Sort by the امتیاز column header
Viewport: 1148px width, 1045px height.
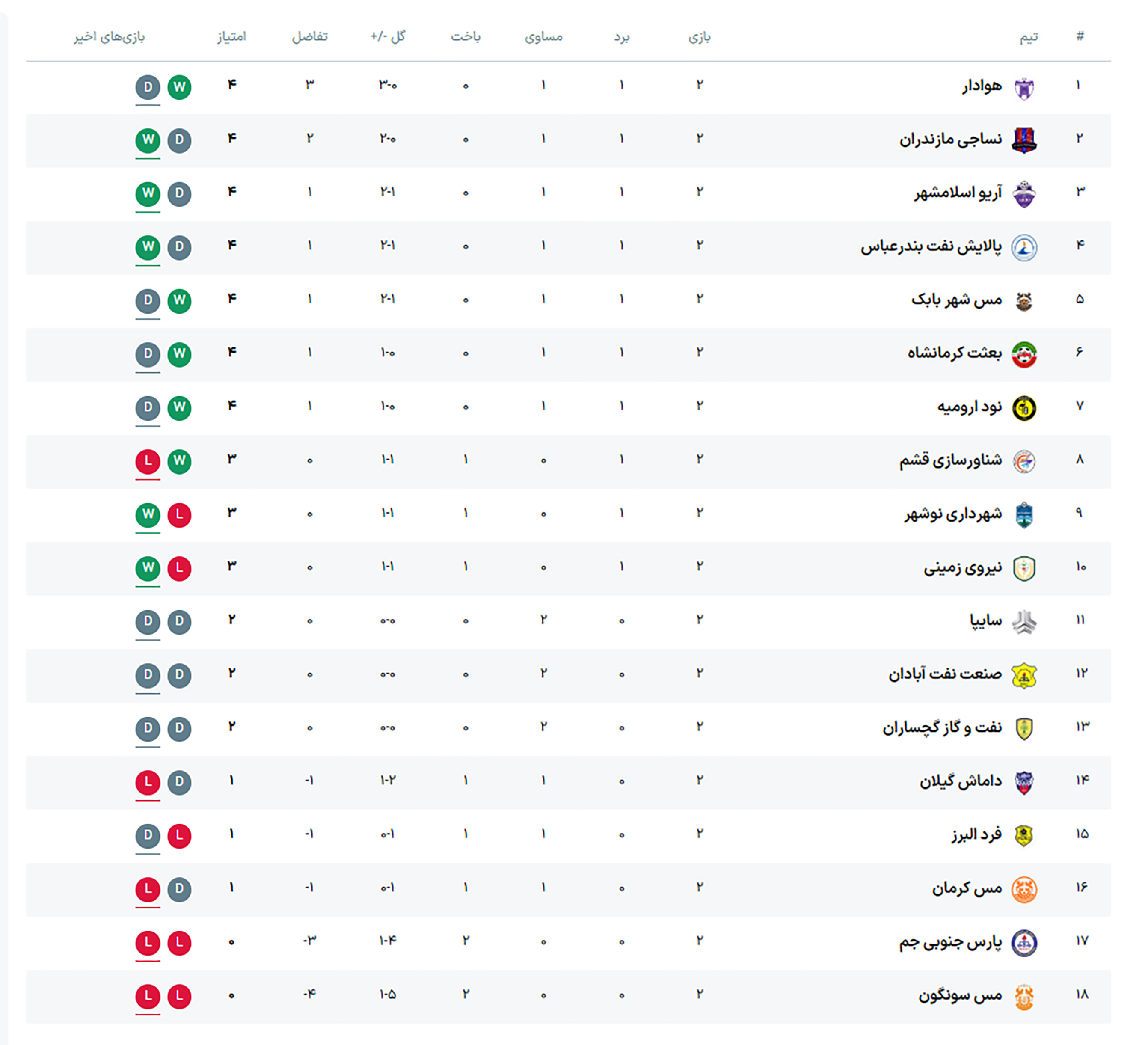click(x=231, y=37)
